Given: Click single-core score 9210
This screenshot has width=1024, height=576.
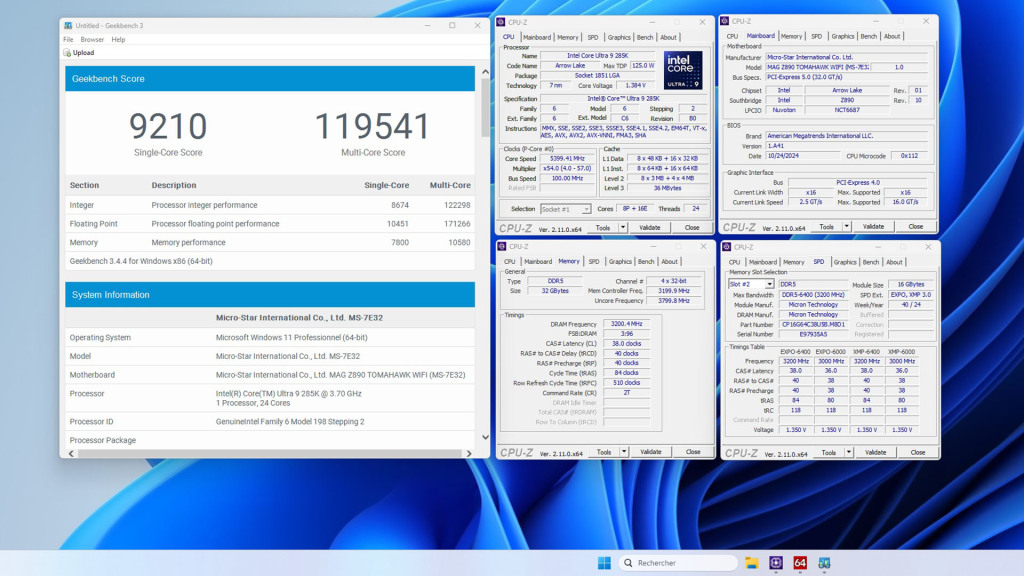Looking at the screenshot, I should point(168,127).
